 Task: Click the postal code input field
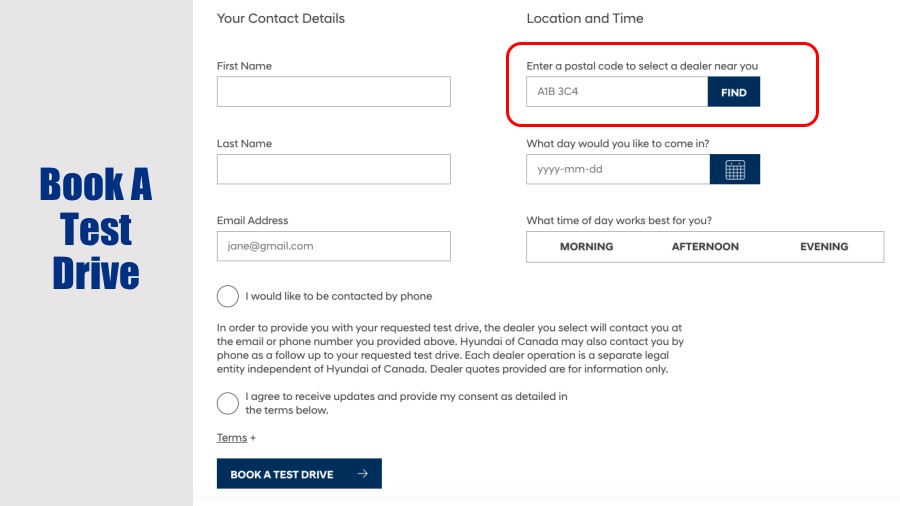(617, 92)
